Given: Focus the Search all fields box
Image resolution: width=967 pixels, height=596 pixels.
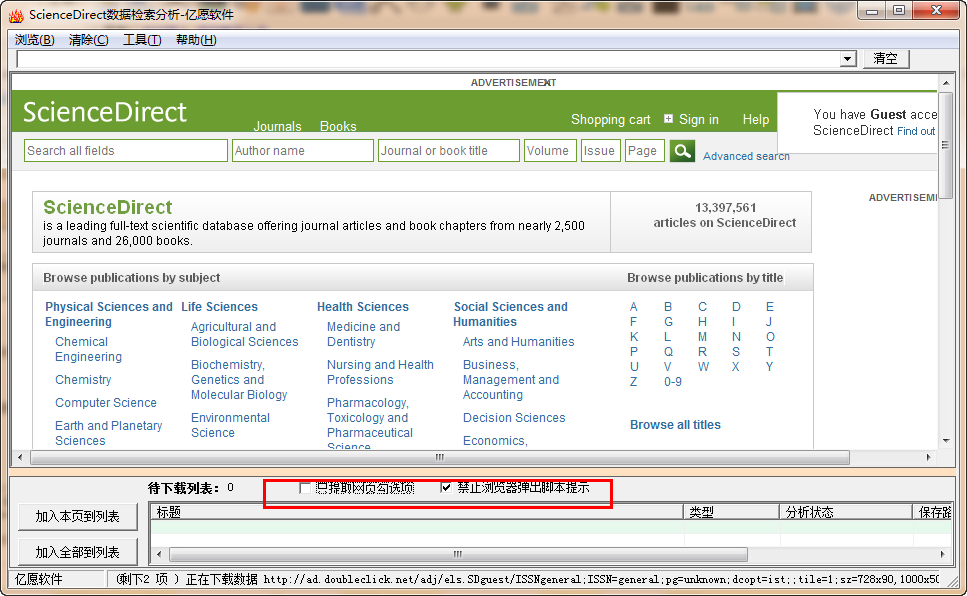Looking at the screenshot, I should coord(126,151).
